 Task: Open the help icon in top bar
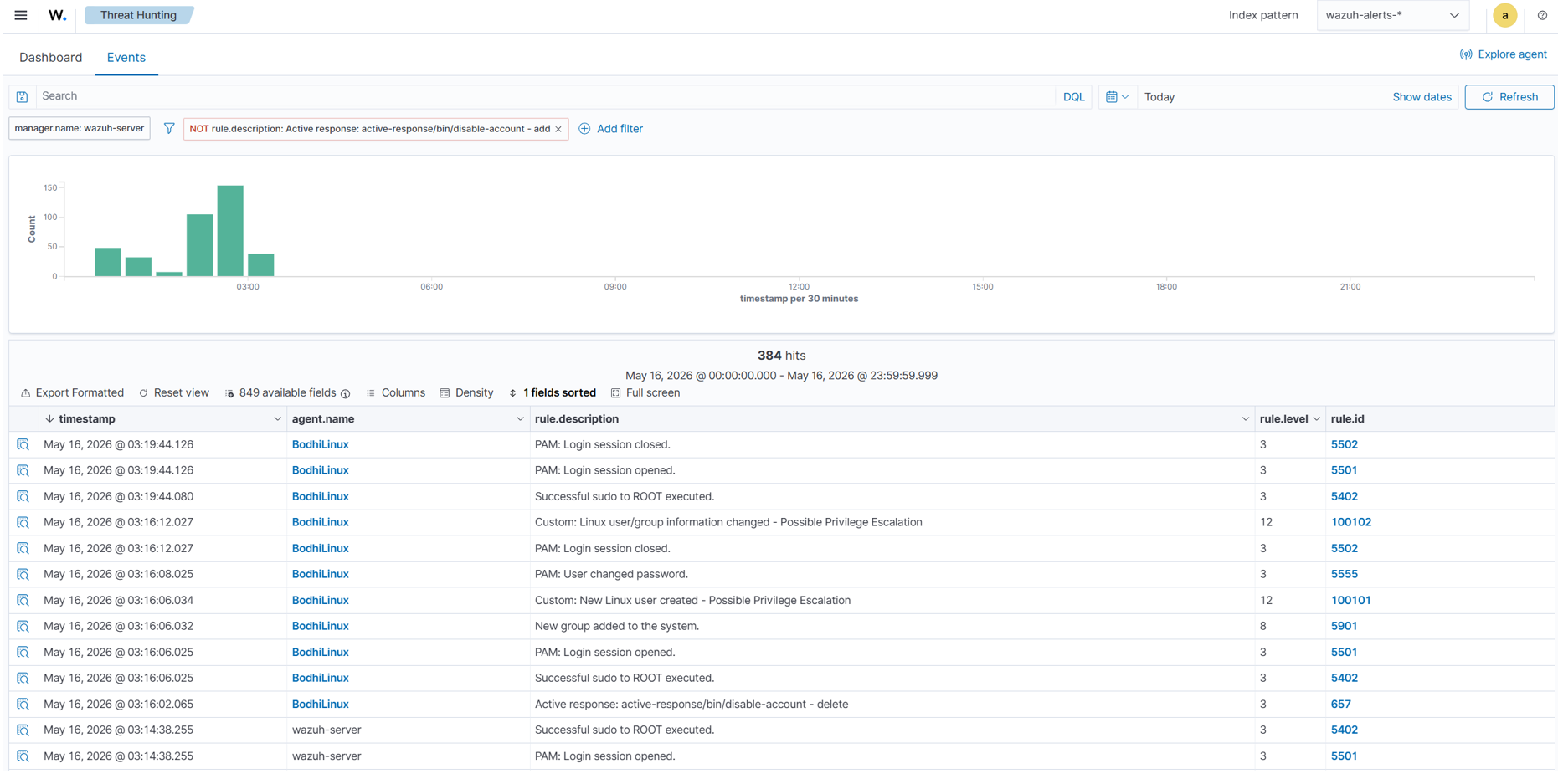[1542, 15]
